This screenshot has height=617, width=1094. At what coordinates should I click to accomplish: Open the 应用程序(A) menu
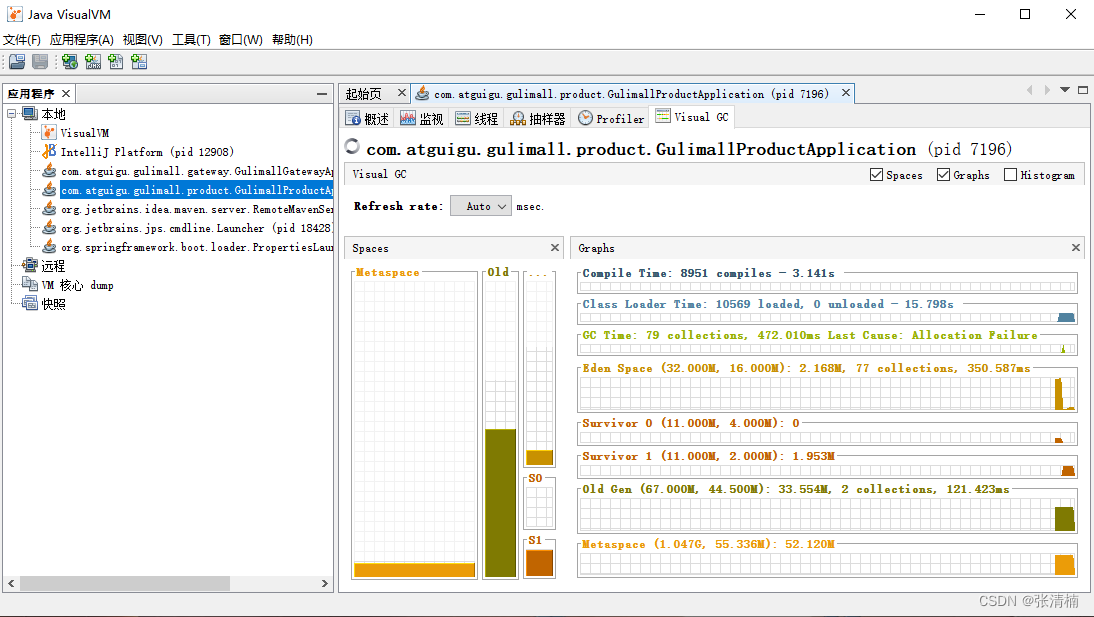(x=82, y=40)
